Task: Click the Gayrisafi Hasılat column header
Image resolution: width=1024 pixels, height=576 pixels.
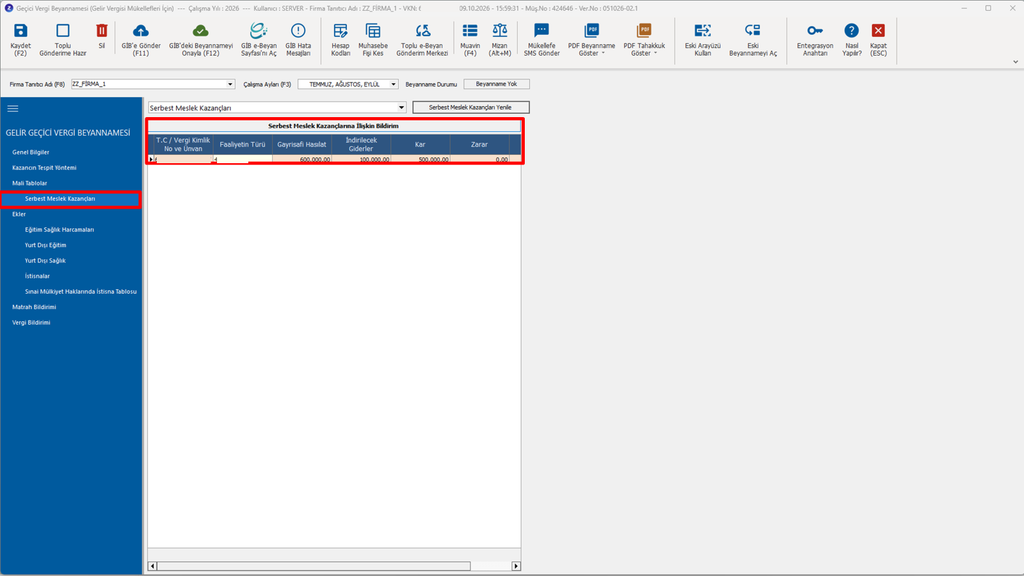Action: coord(302,144)
